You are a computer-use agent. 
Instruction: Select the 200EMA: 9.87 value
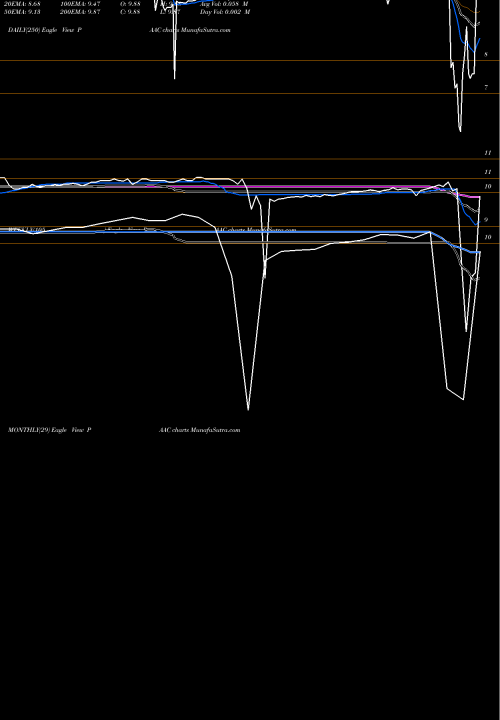click(80, 12)
